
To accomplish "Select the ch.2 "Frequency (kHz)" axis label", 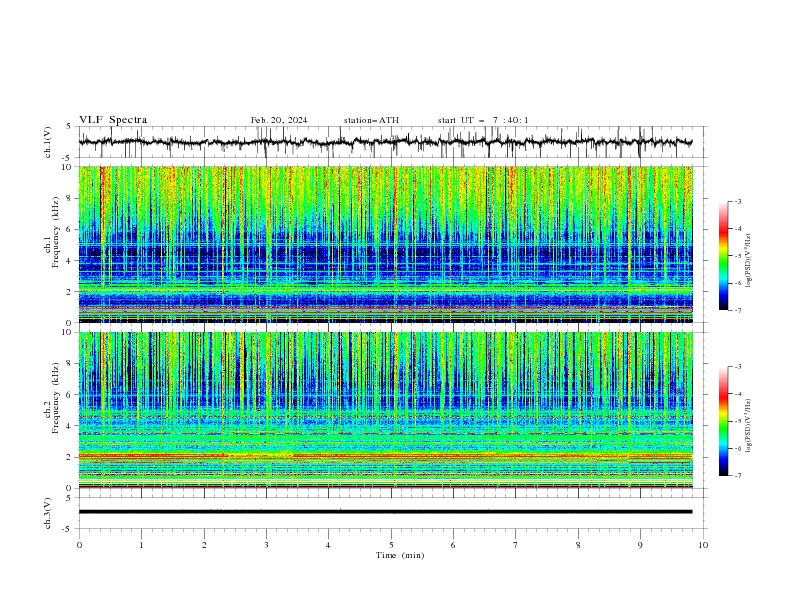I will [x=56, y=398].
